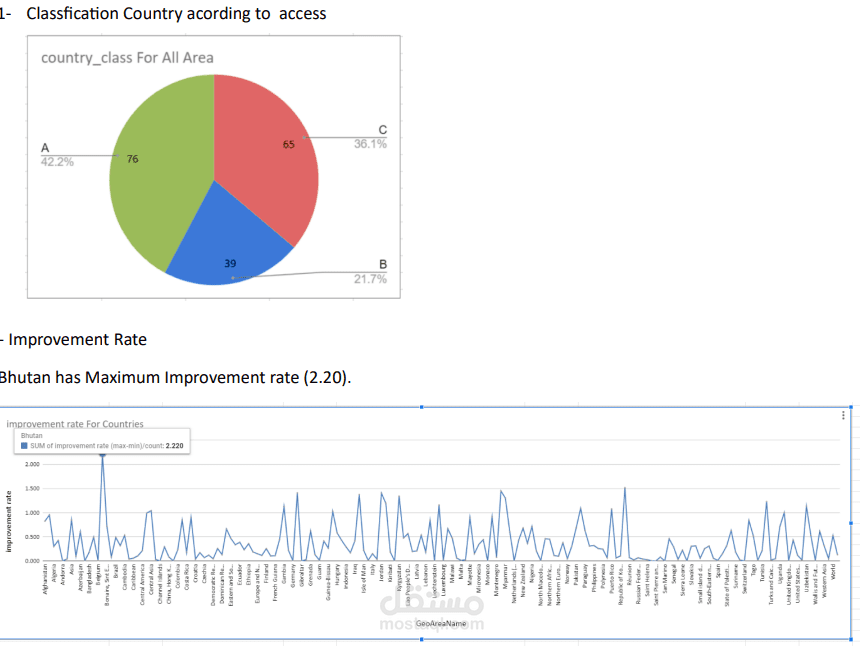Viewport: 865px width, 646px height.
Task: Click the '36.1%' percentage label
Action: [370, 144]
